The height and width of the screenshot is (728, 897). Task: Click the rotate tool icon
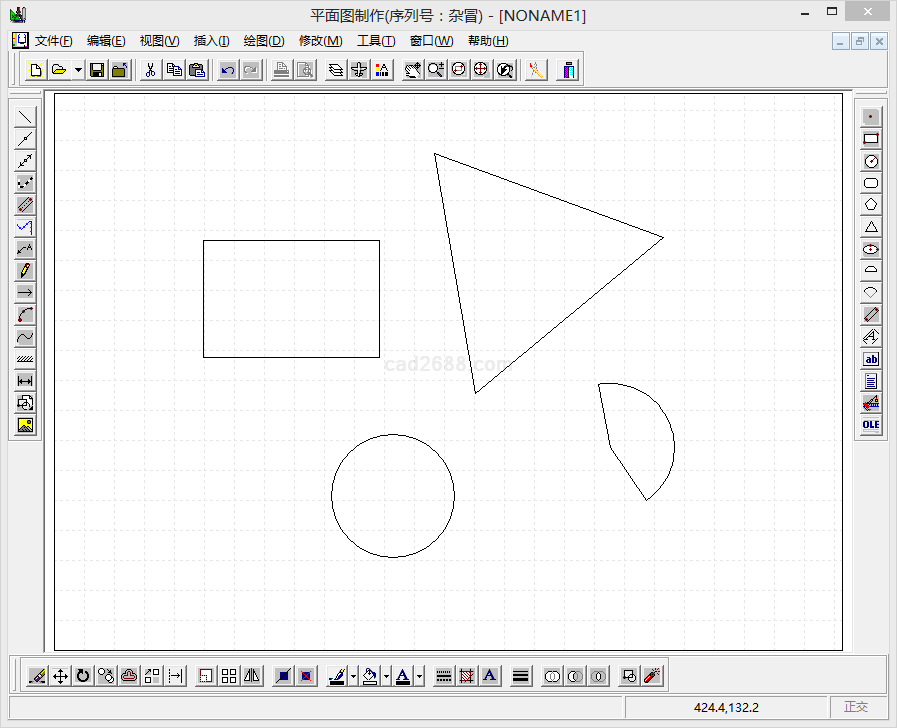pos(83,676)
